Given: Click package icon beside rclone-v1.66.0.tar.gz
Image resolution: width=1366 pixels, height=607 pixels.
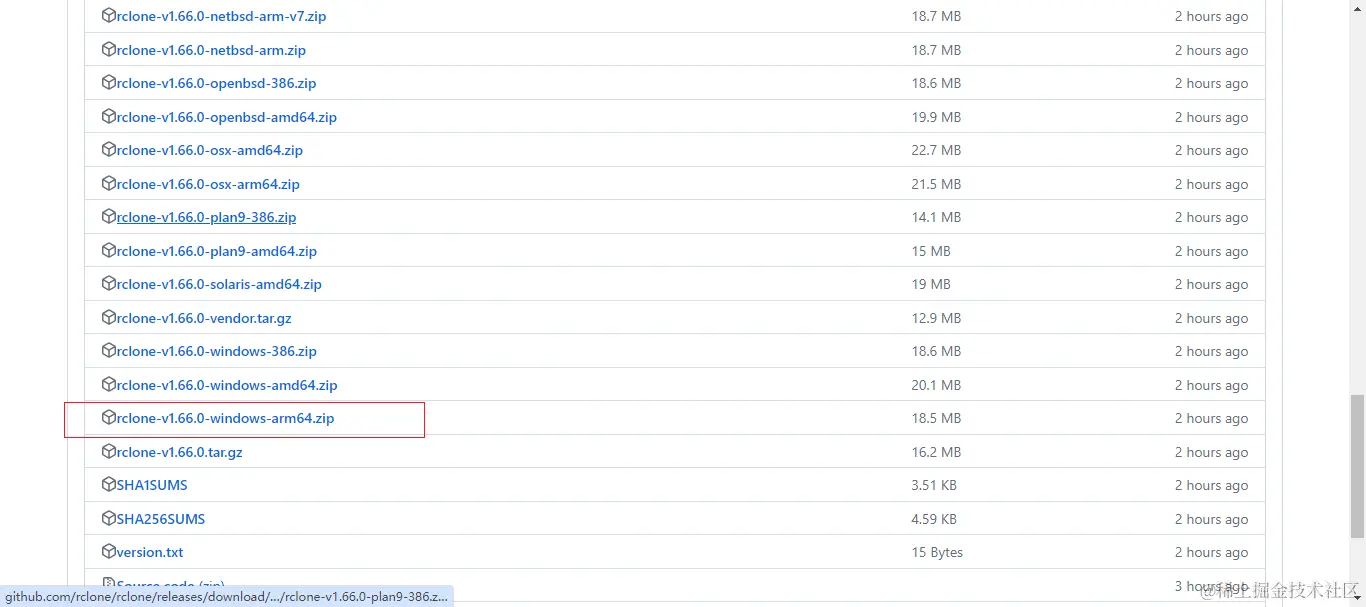Looking at the screenshot, I should tap(109, 451).
